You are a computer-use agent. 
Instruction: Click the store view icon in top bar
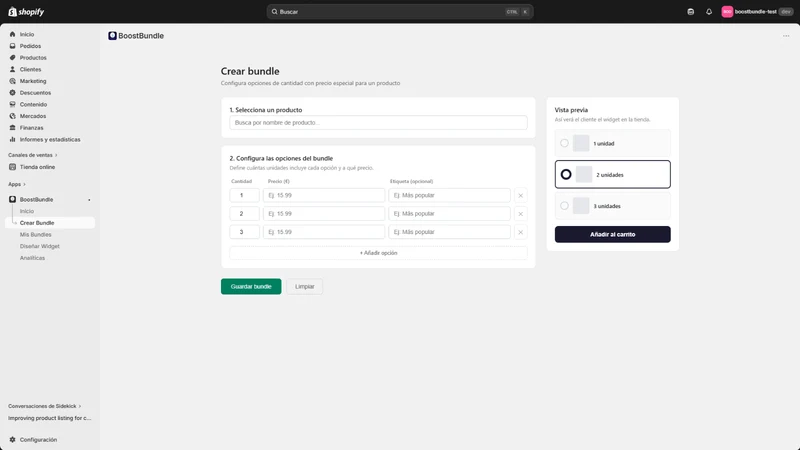(x=690, y=12)
